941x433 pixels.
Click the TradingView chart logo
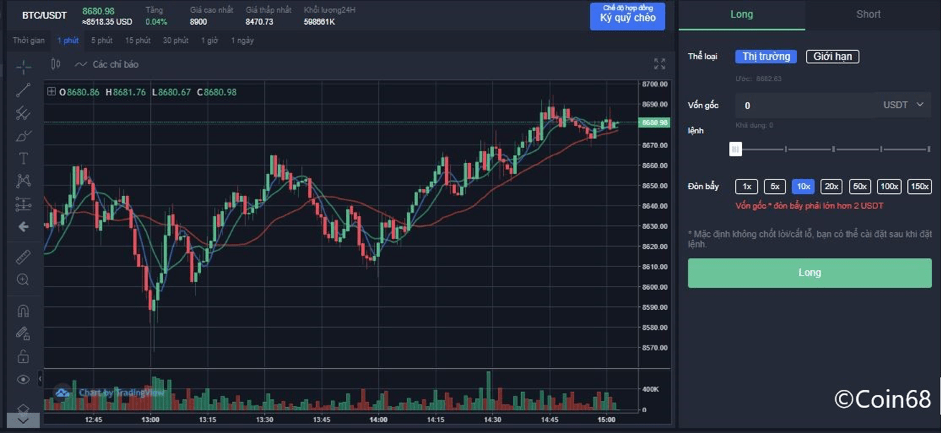61,393
